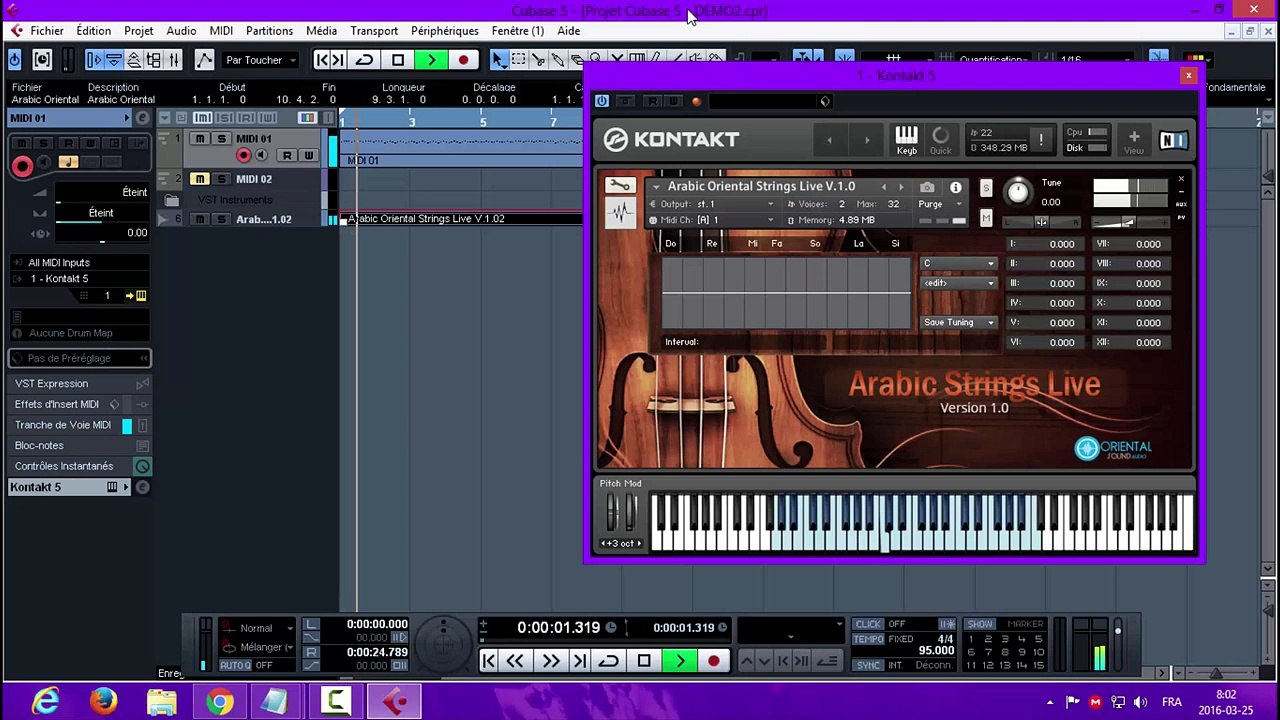
Task: Solo the Kontakt instrument with S button
Action: pos(986,189)
